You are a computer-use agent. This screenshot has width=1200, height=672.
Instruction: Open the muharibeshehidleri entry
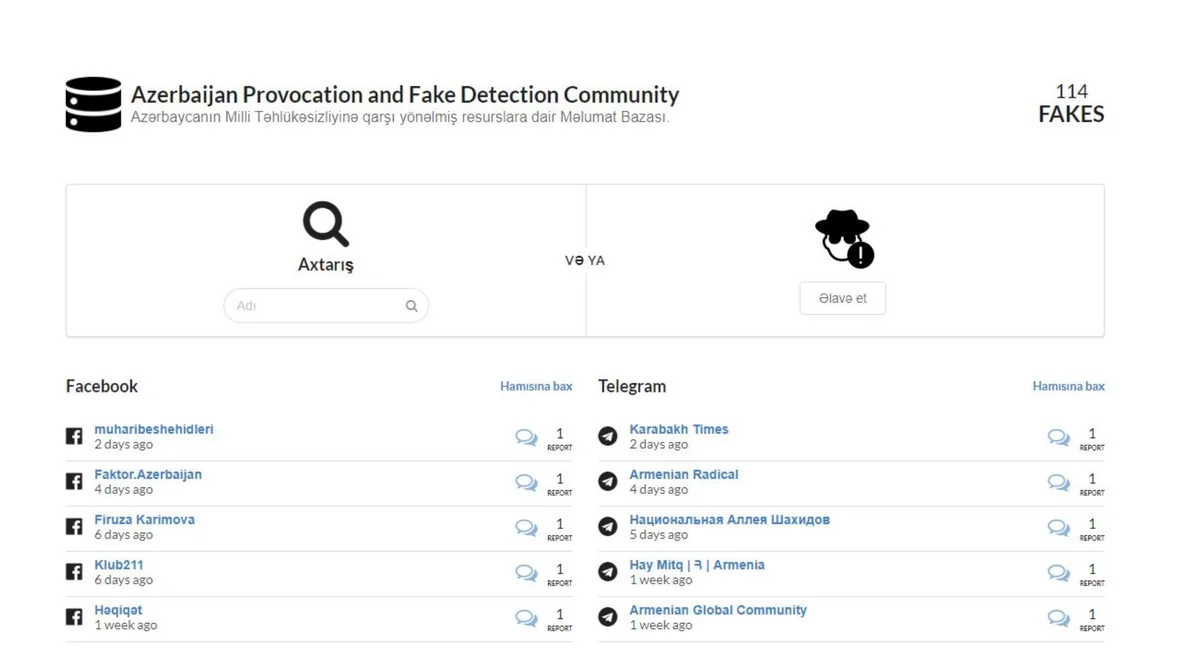click(154, 429)
